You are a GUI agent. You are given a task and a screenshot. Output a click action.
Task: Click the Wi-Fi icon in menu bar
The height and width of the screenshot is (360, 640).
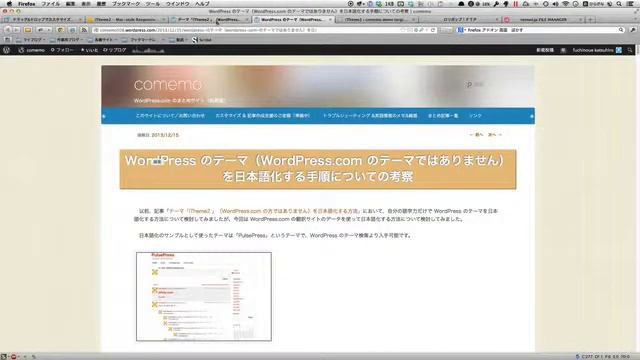coord(565,4)
